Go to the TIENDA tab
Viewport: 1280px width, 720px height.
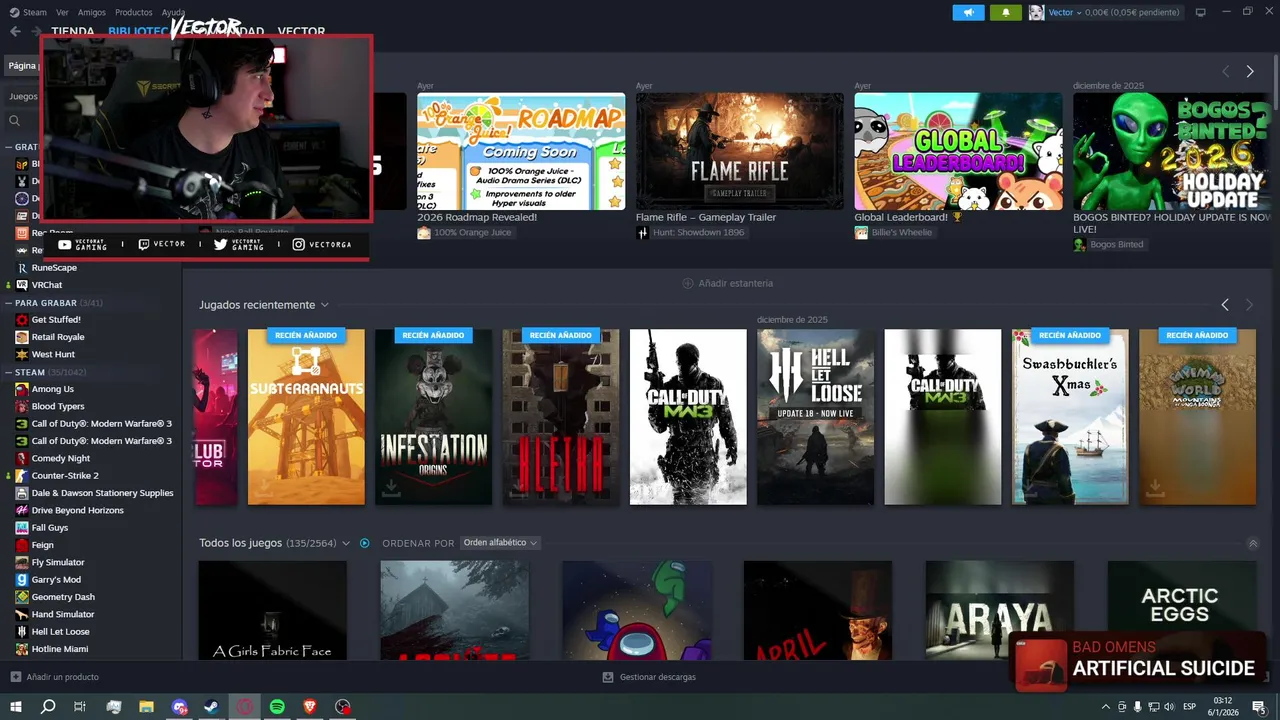click(x=73, y=31)
